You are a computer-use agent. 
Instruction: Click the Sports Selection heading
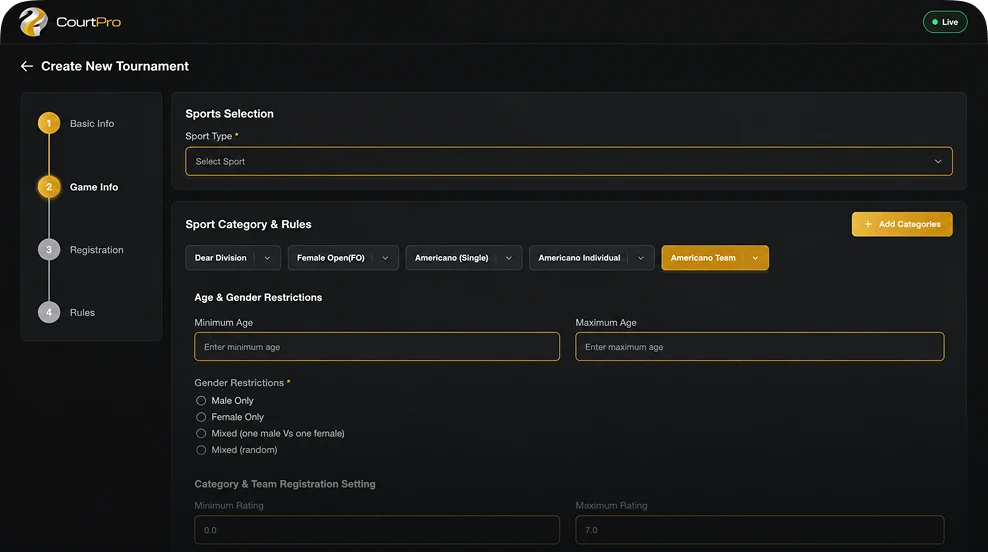(x=229, y=114)
